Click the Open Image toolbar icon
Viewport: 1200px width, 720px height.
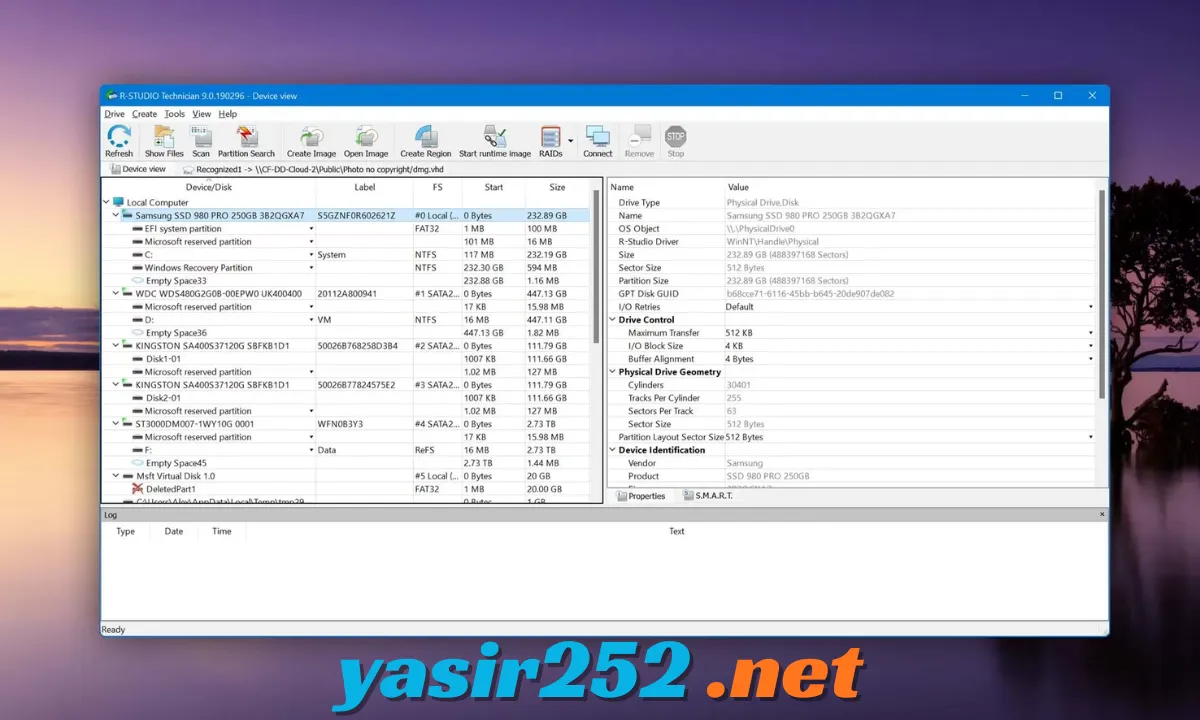pyautogui.click(x=366, y=136)
